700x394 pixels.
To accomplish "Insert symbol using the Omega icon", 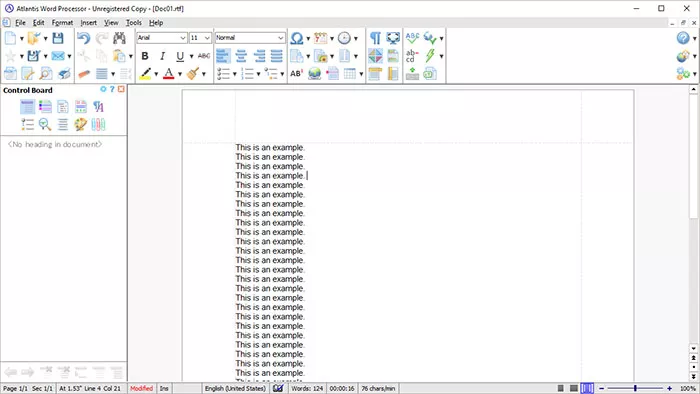I will pyautogui.click(x=296, y=38).
